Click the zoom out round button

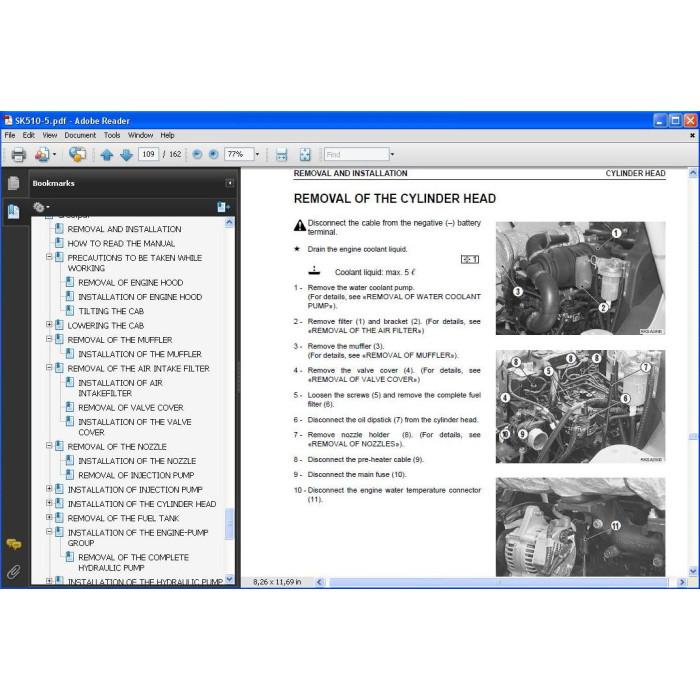point(197,154)
